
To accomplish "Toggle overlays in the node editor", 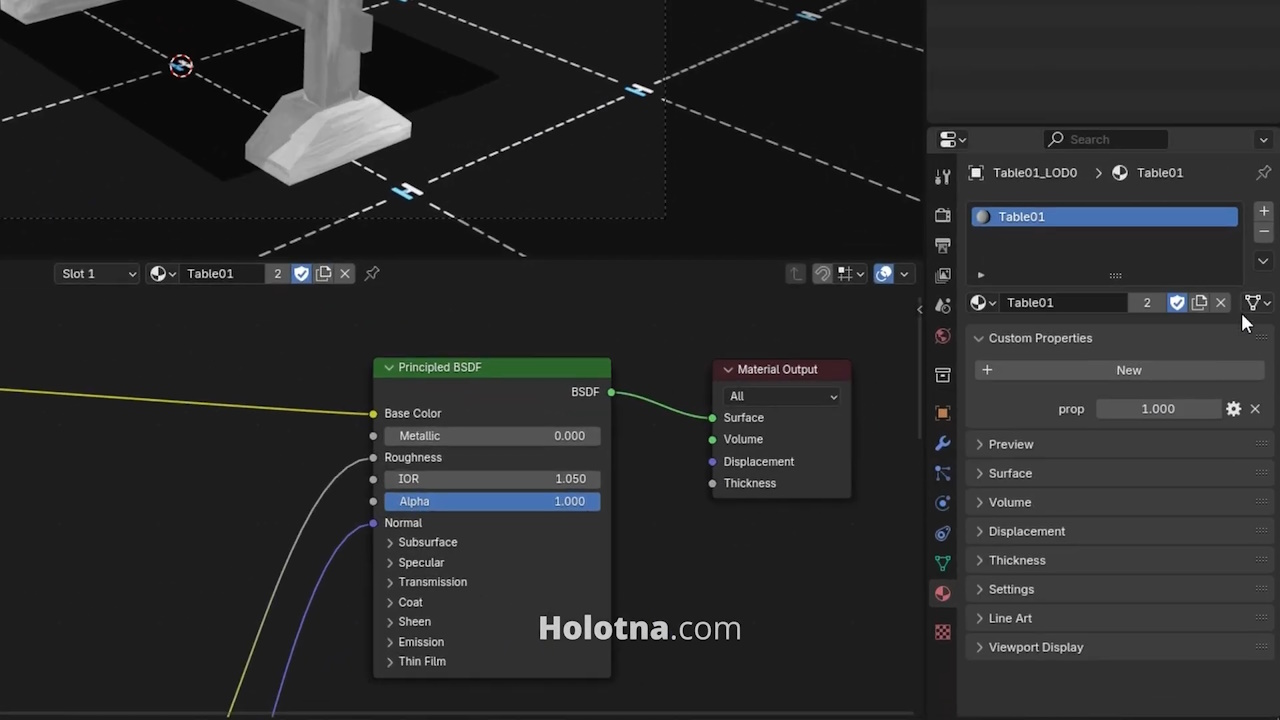I will [x=884, y=273].
